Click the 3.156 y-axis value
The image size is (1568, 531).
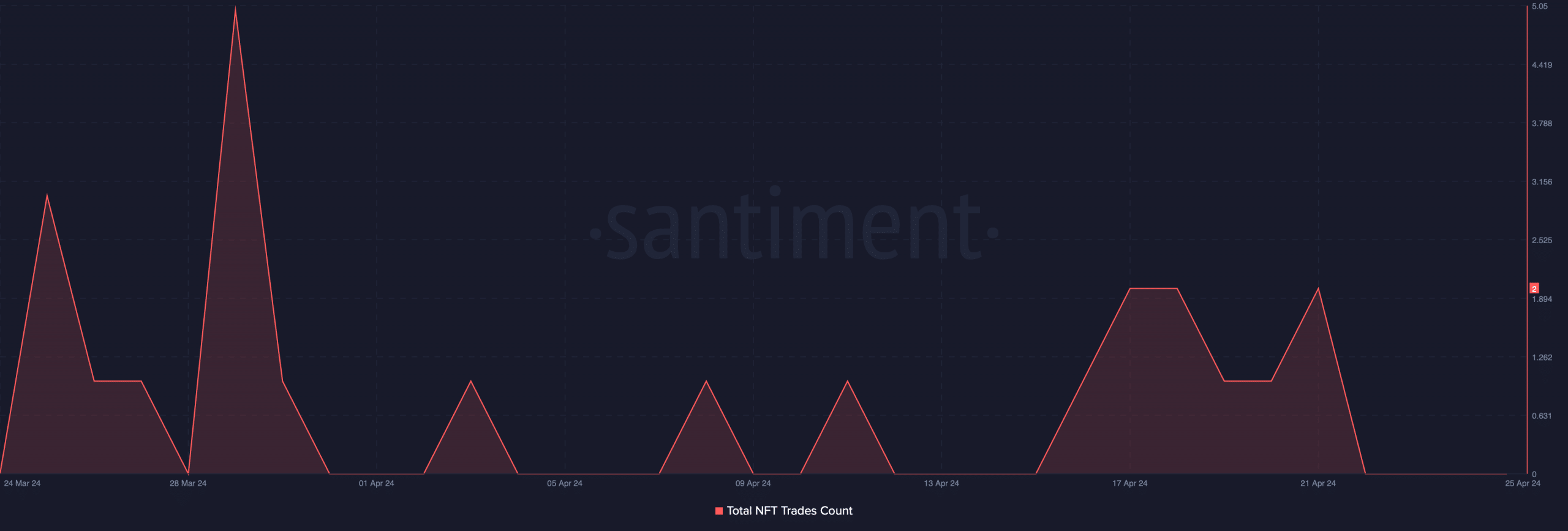[x=1542, y=182]
